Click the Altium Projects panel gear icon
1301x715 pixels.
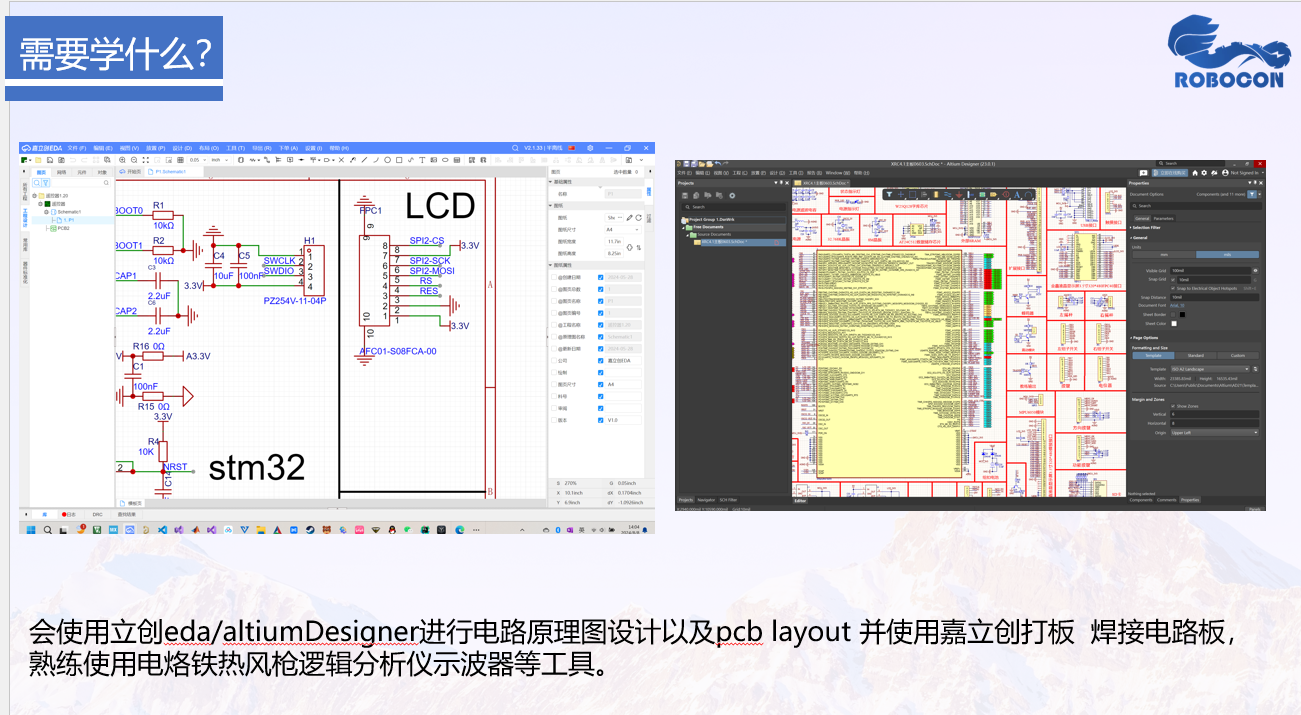click(x=733, y=195)
